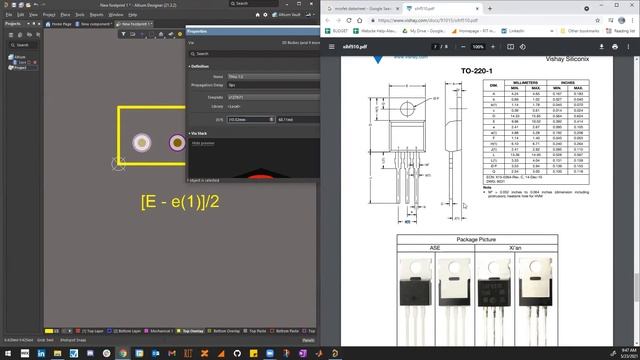Open Altium settings gear icon
Viewport: 640px width, 360px height.
point(265,15)
